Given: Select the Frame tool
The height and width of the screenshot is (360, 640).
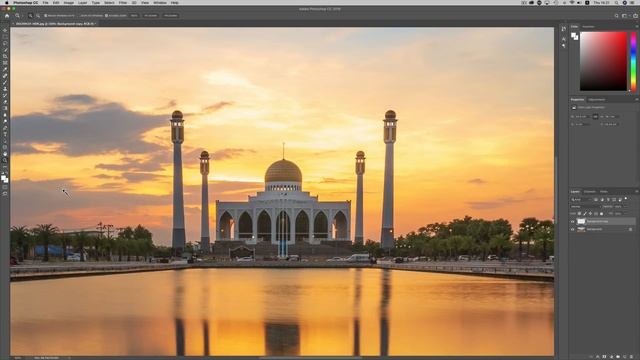Looking at the screenshot, I should click(x=5, y=63).
